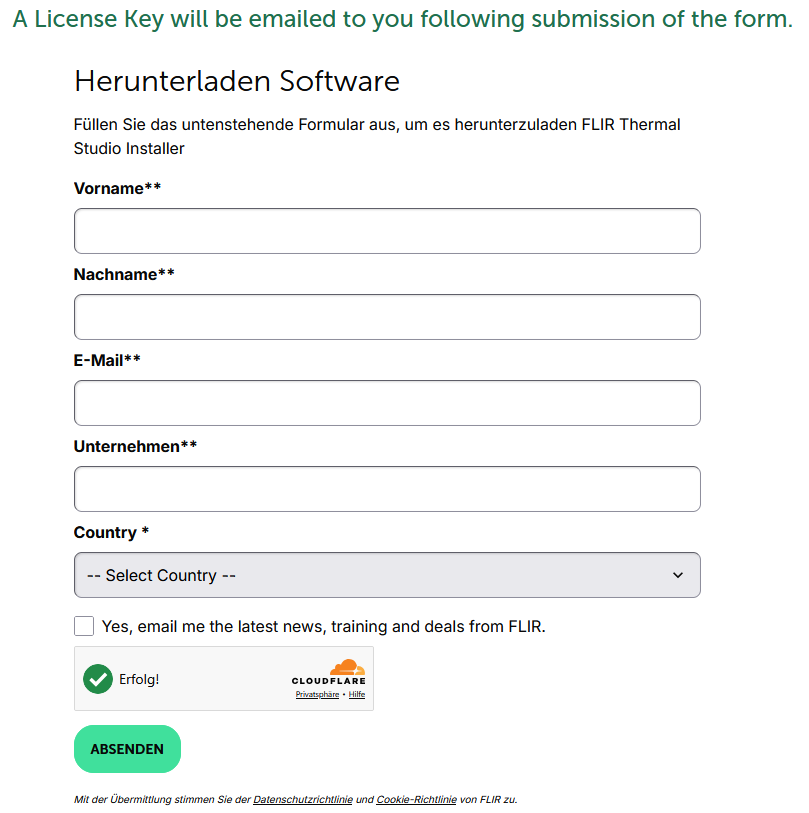Click the 'Erfolg!' verification text

pyautogui.click(x=139, y=679)
